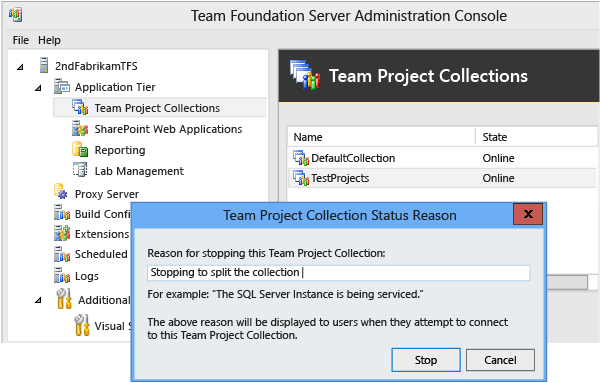Click the Proxy Server gear icon
The height and width of the screenshot is (383, 600).
[x=61, y=191]
